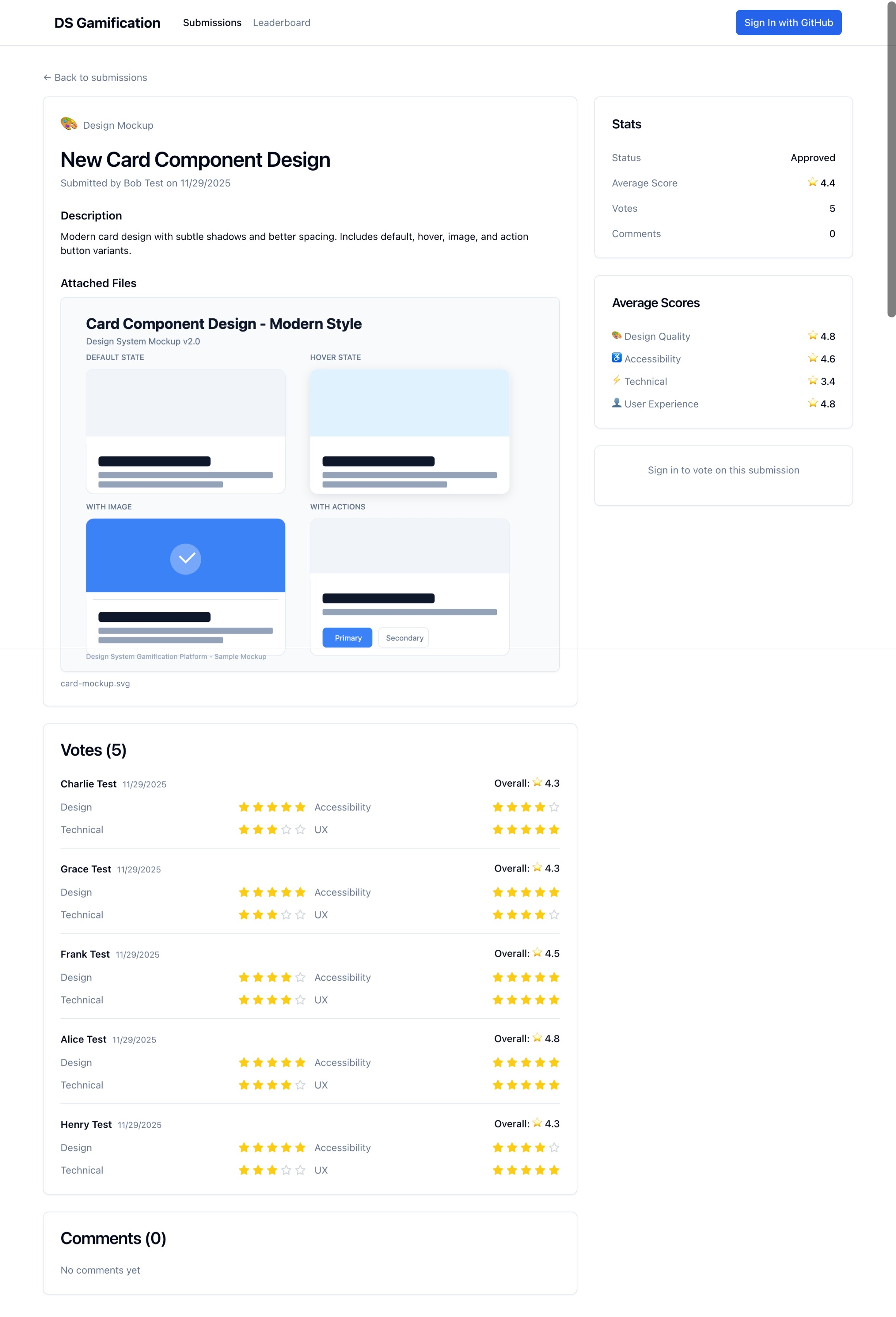This screenshot has width=896, height=1317.
Task: Click Secondary button in mockup preview
Action: click(404, 637)
